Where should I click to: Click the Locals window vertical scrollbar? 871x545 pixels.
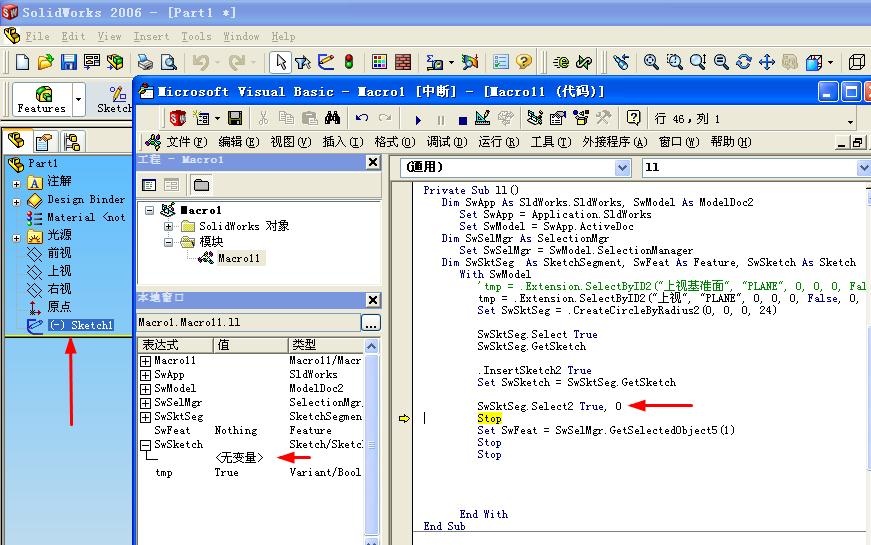[372, 444]
